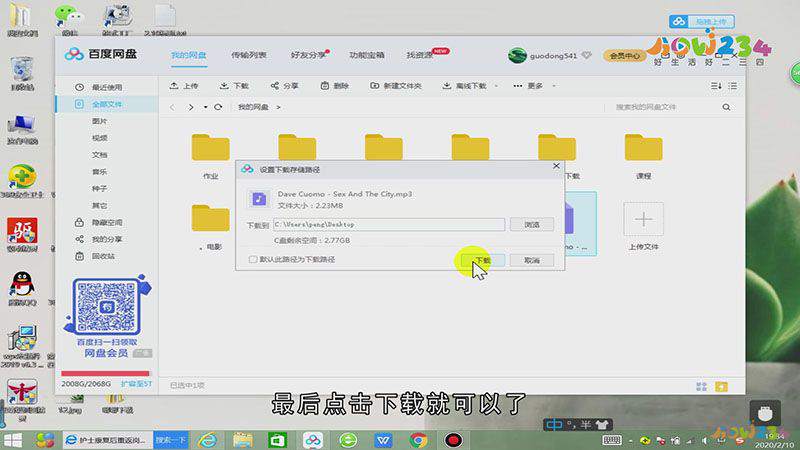Click the red record icon on the taskbar

point(453,440)
